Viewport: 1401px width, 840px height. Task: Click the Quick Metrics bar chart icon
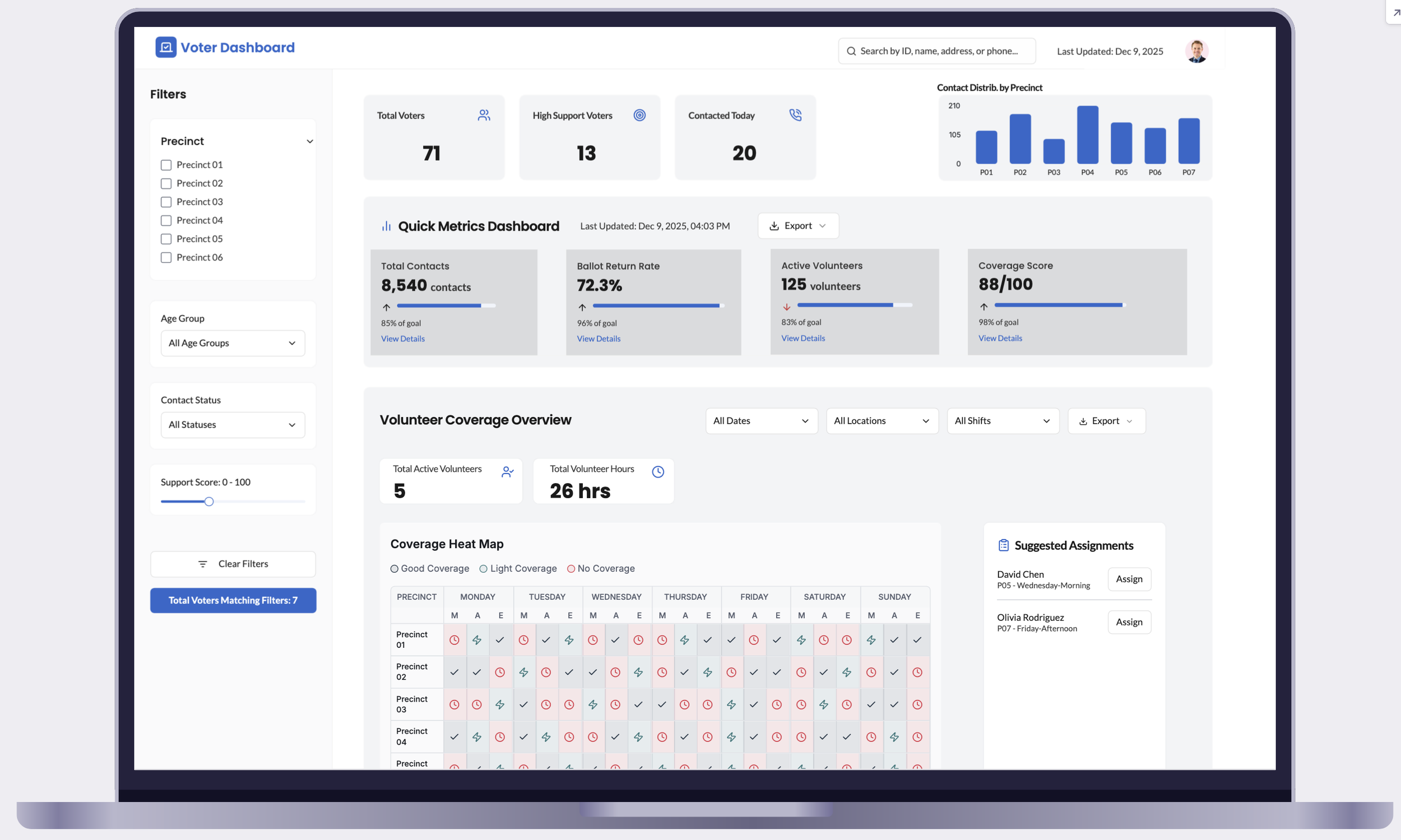(386, 226)
